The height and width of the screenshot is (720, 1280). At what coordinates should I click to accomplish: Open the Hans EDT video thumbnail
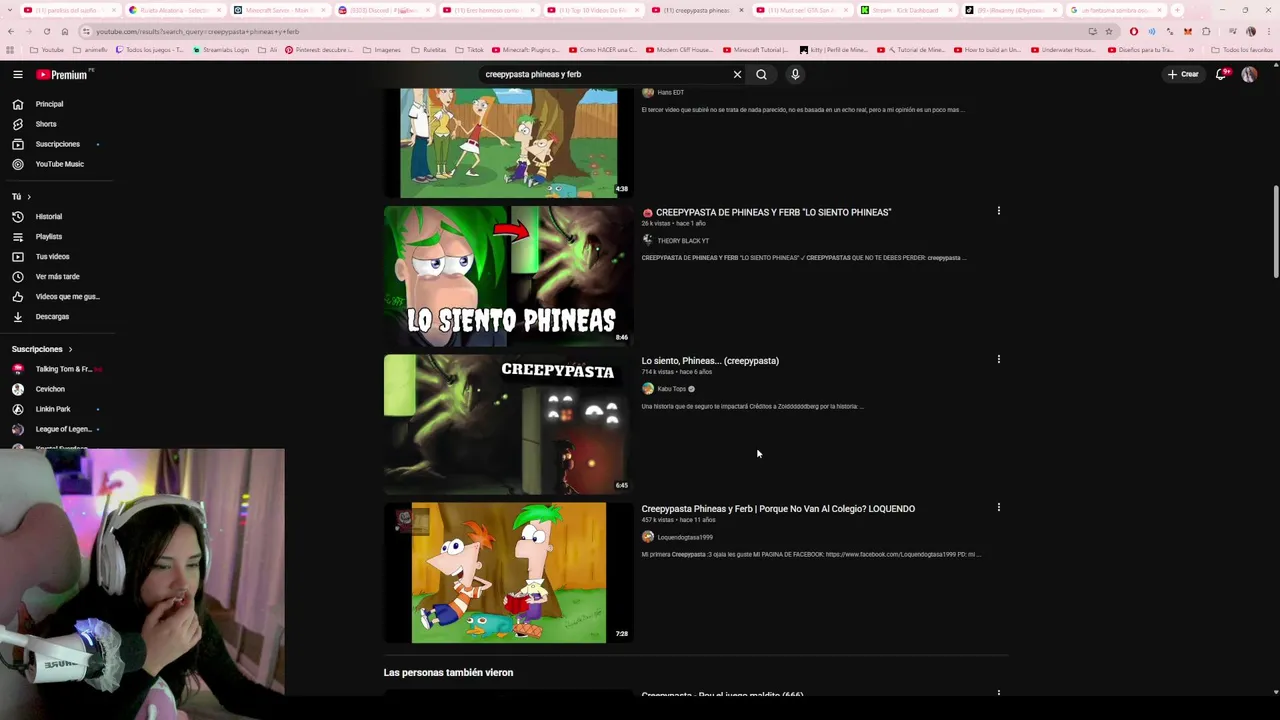click(508, 143)
